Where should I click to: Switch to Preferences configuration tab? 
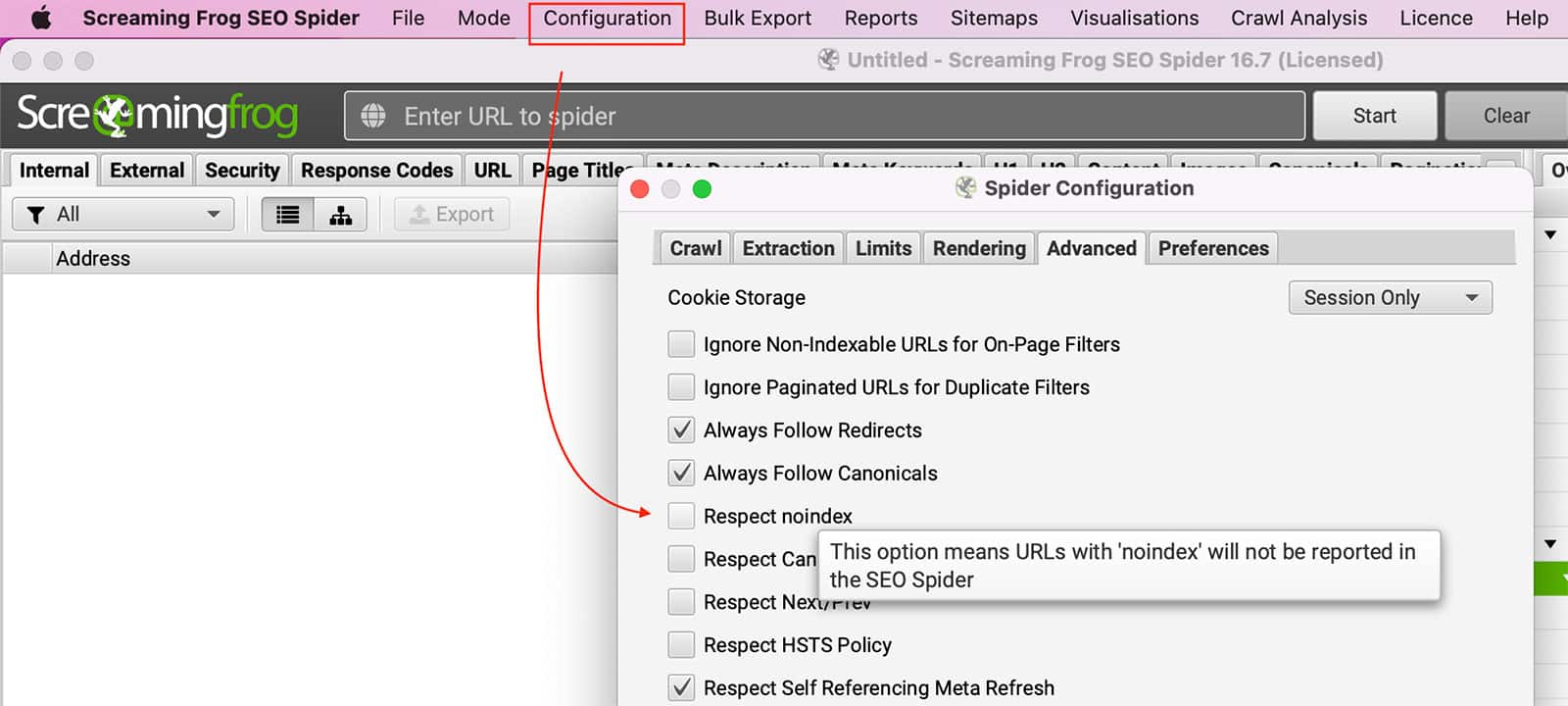click(1213, 248)
